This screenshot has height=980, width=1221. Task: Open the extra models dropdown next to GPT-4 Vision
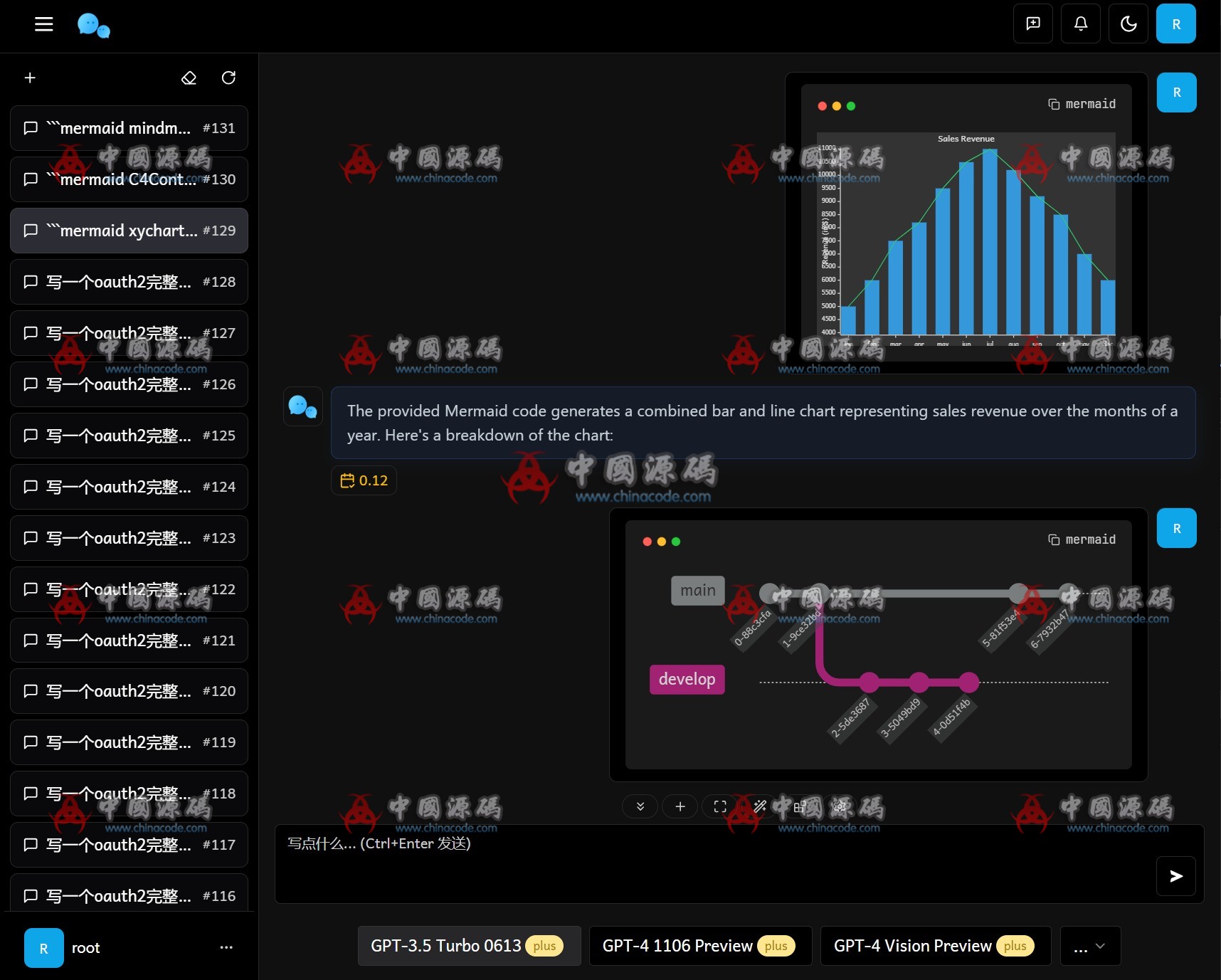[1089, 946]
